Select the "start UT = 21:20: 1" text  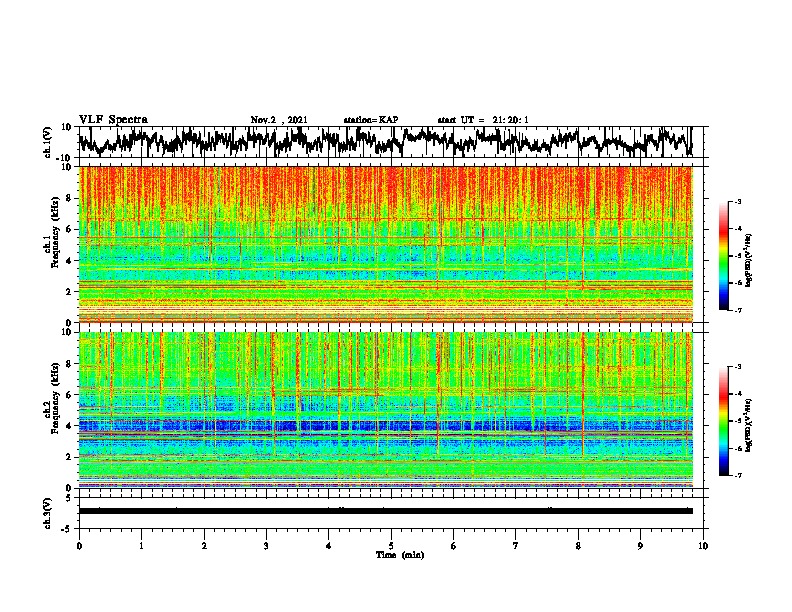click(483, 120)
